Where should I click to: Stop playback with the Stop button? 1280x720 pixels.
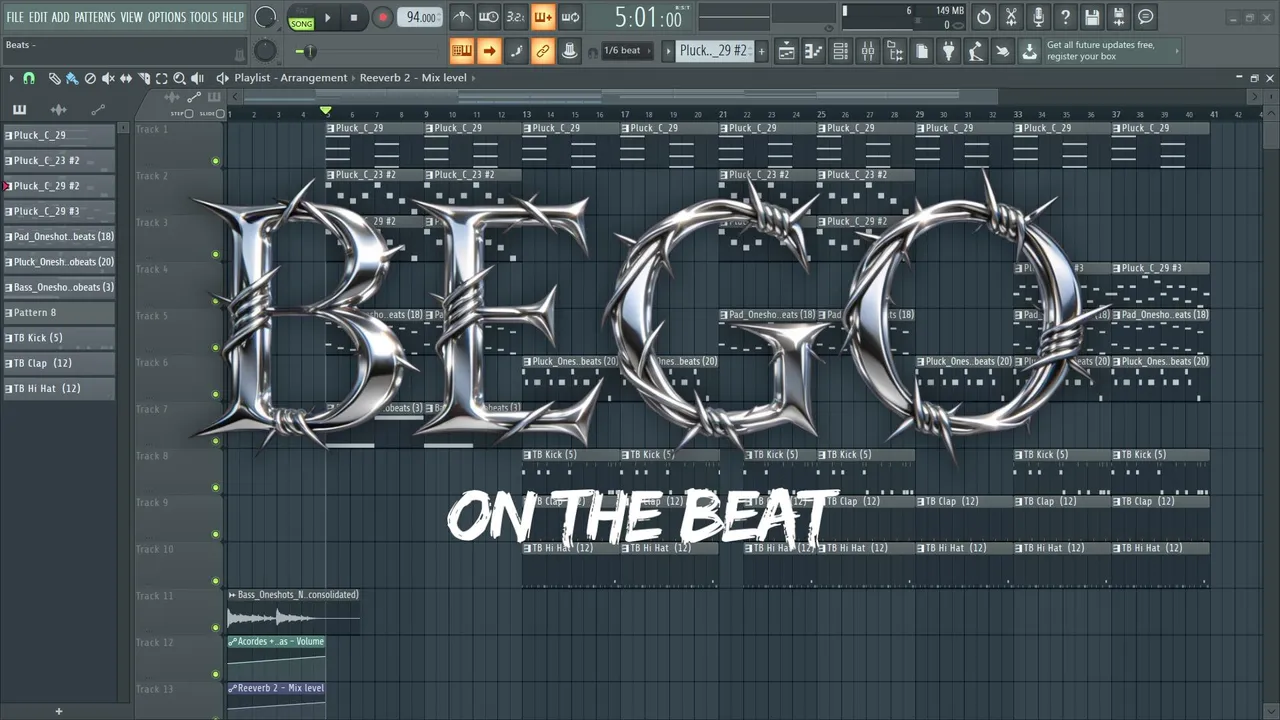pyautogui.click(x=353, y=17)
